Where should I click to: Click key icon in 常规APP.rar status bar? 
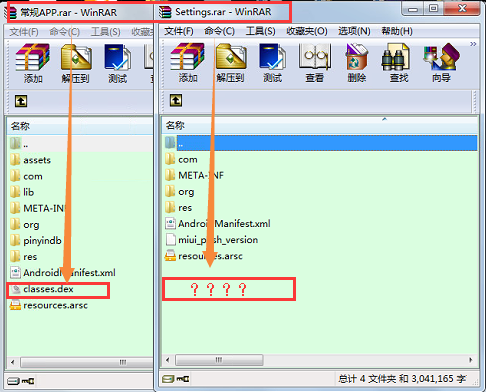[28, 381]
